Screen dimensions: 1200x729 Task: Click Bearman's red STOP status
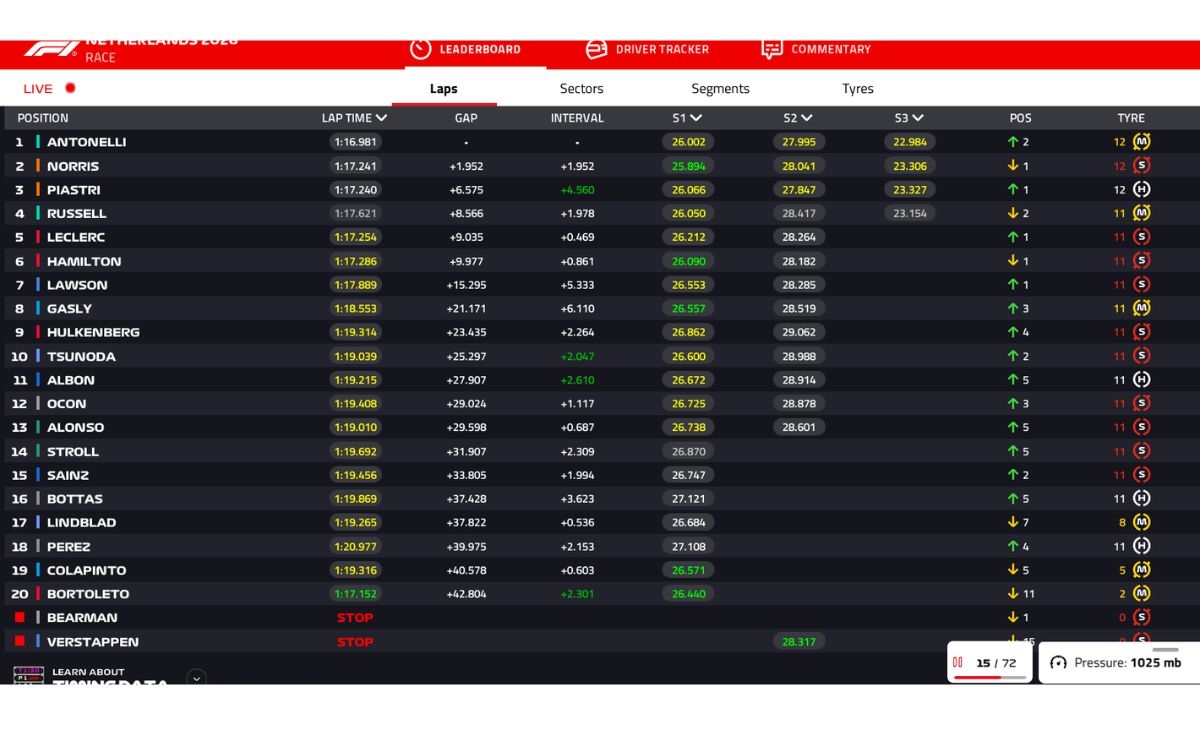[x=355, y=618]
